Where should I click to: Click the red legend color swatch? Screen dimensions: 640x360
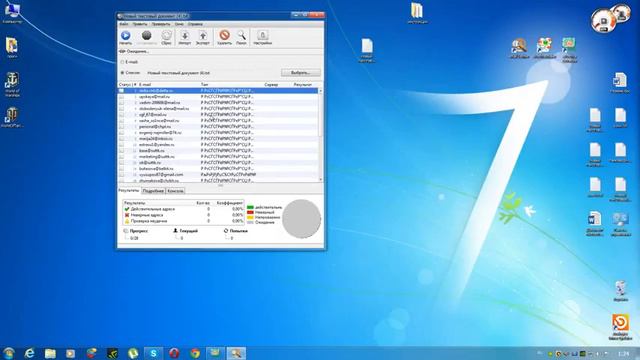[x=250, y=213]
